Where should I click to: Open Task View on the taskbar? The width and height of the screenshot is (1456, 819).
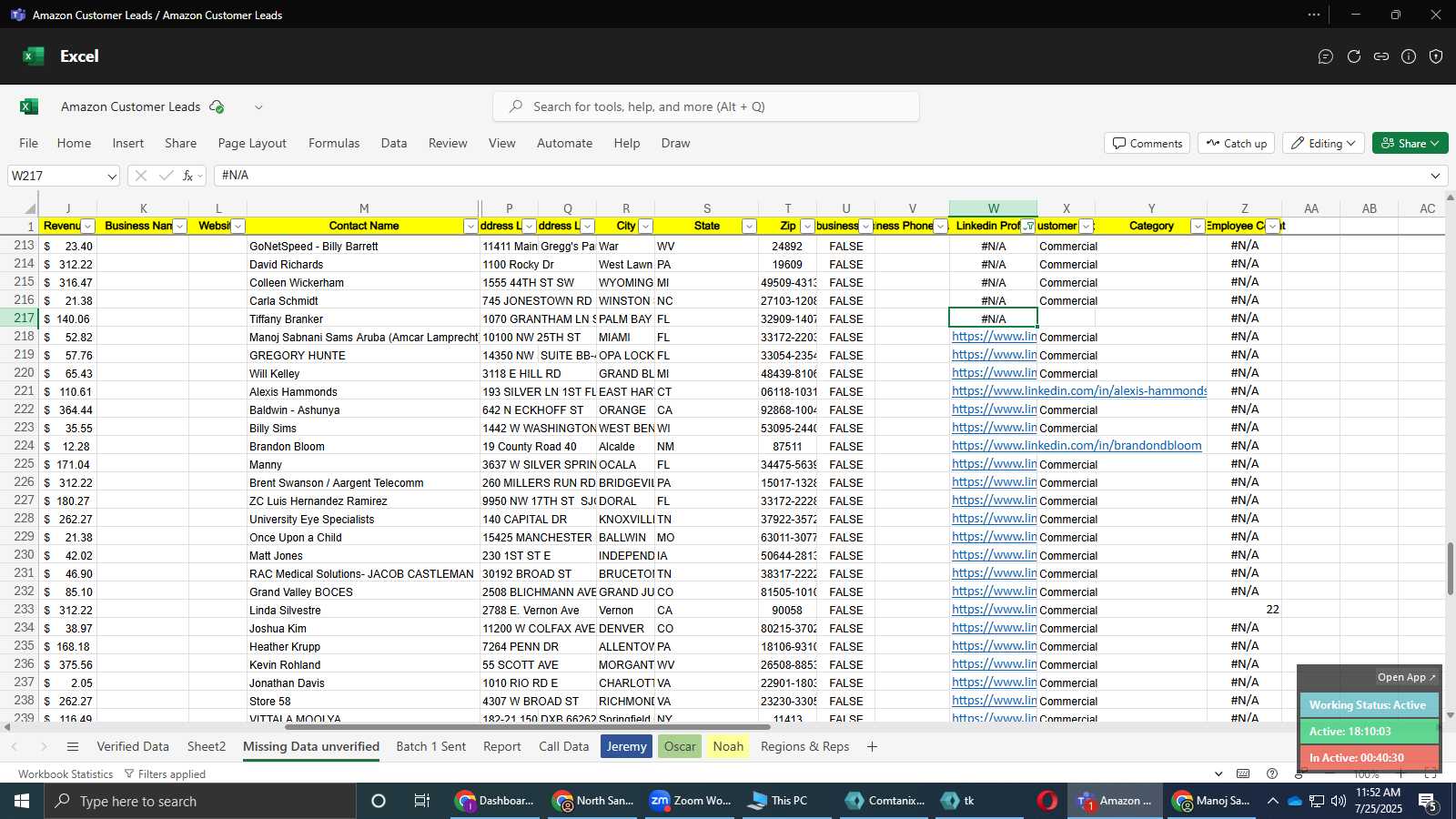422,801
